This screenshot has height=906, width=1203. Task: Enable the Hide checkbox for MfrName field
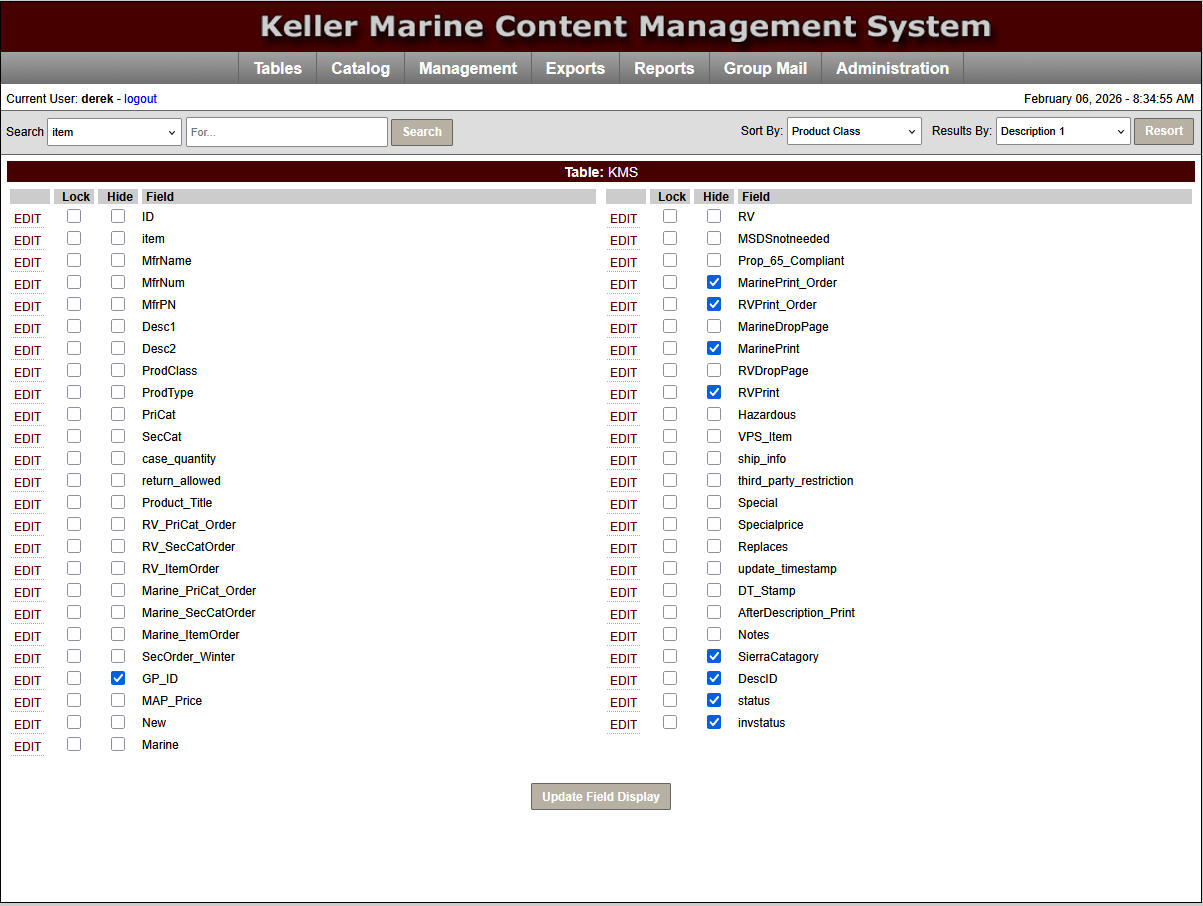[117, 261]
